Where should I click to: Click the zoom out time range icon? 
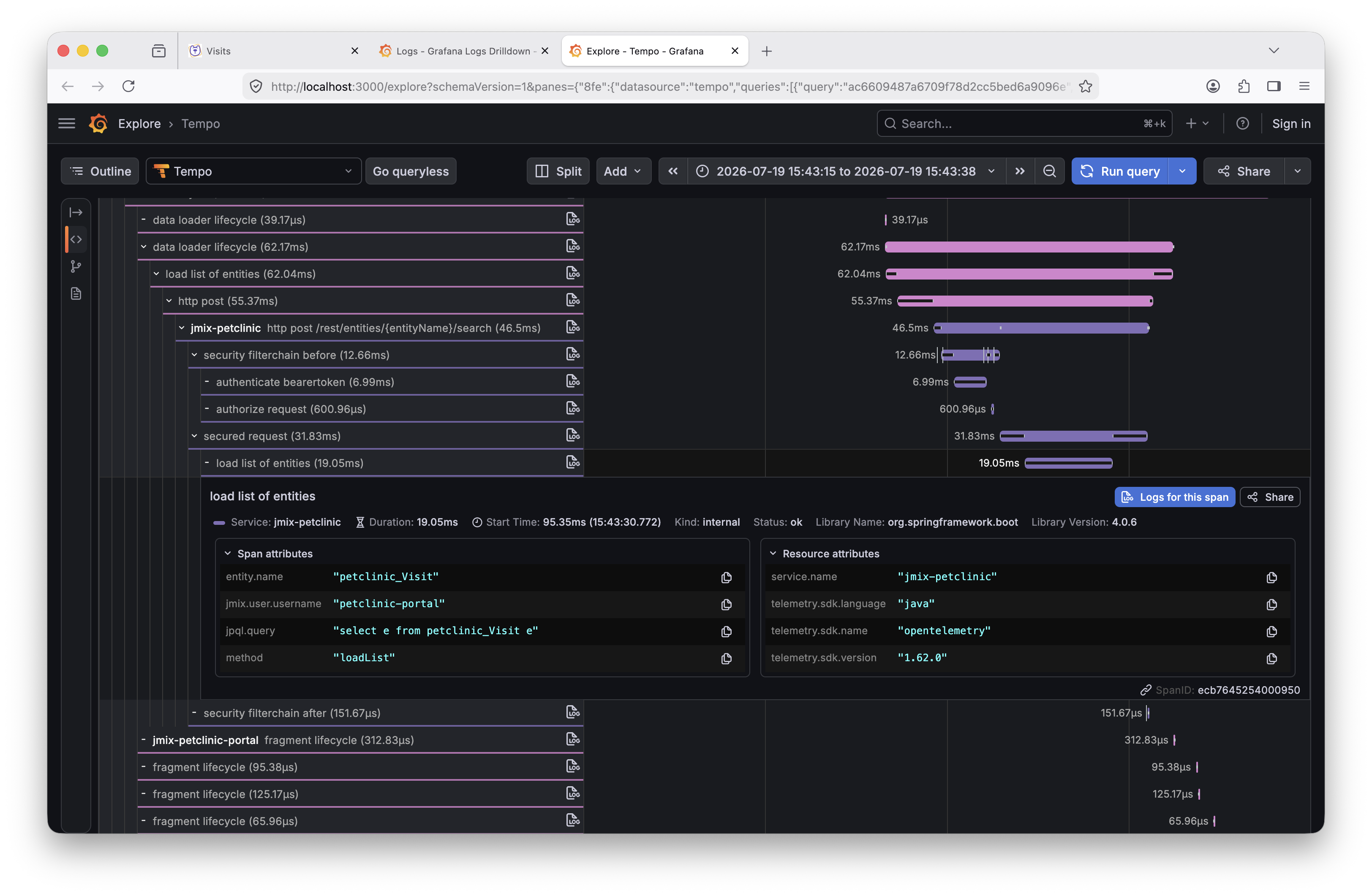click(1049, 171)
